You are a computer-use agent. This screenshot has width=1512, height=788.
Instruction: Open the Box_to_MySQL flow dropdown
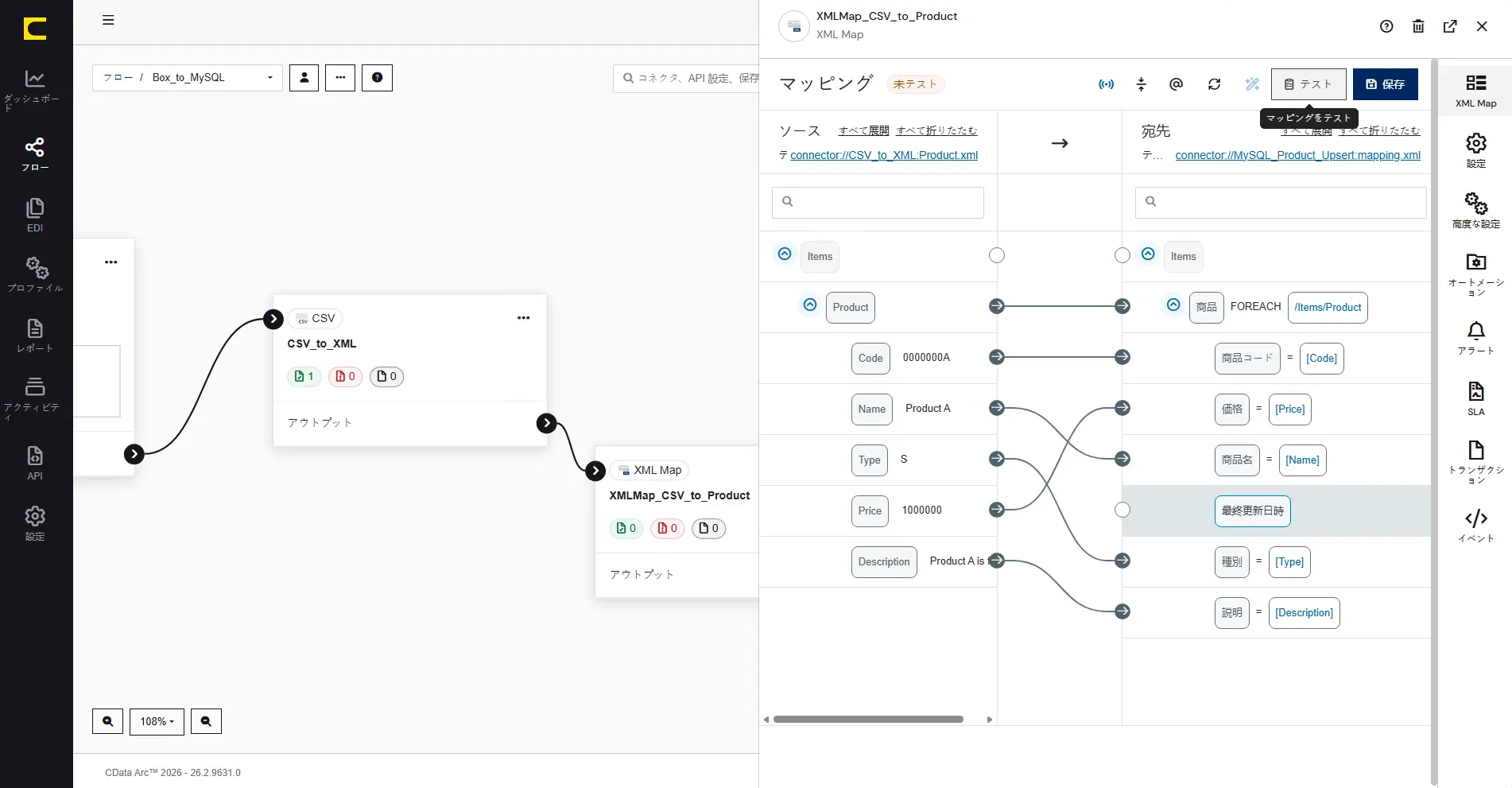pyautogui.click(x=188, y=78)
